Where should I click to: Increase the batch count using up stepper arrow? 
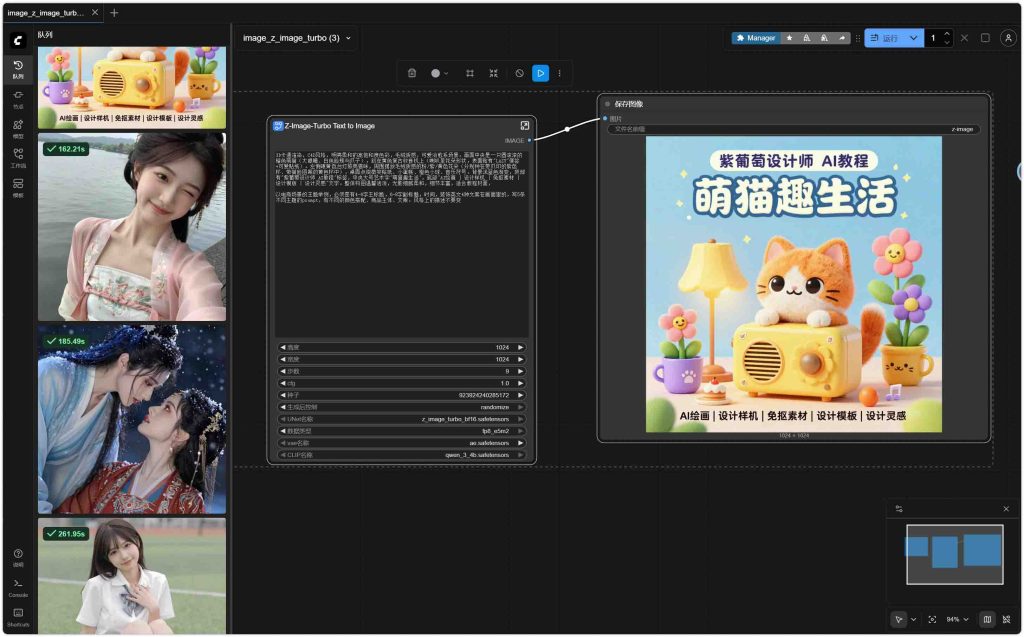[x=947, y=34]
